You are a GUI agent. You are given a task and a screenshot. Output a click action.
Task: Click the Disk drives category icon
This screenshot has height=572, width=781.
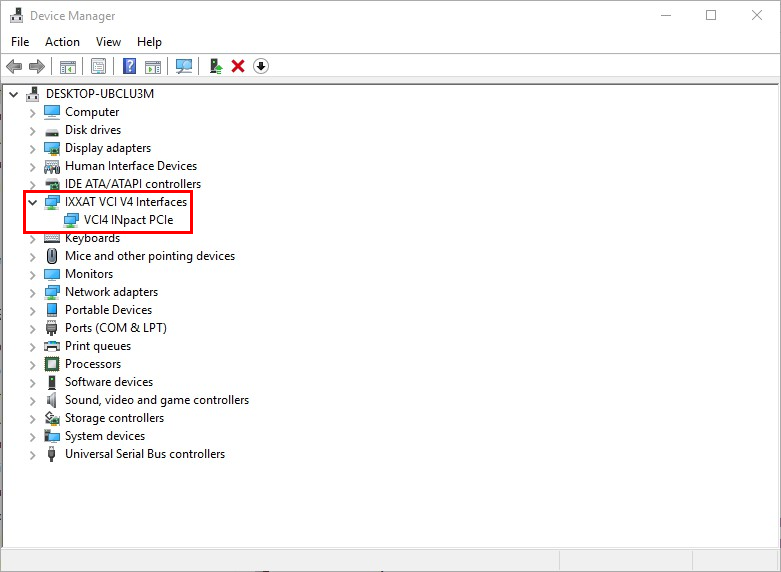(x=52, y=132)
